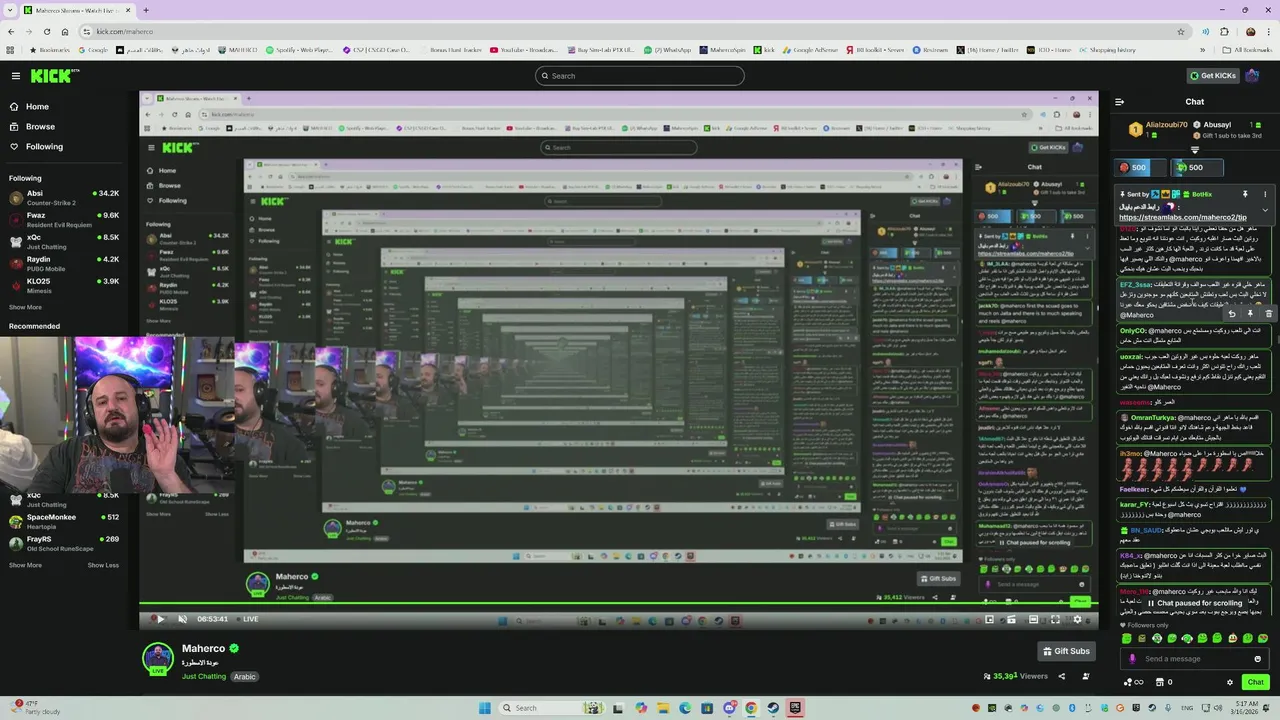
Task: Open the Kick hamburger menu
Action: (x=15, y=76)
